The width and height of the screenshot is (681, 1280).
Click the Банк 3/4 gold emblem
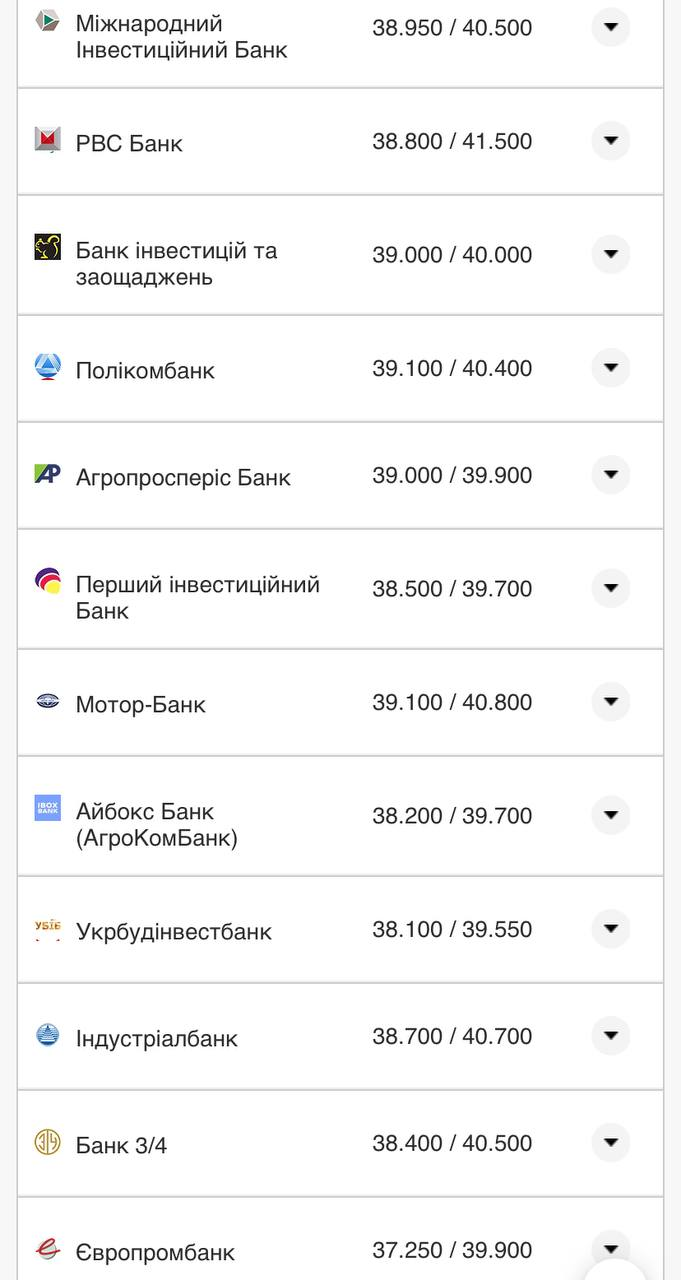pos(46,1143)
